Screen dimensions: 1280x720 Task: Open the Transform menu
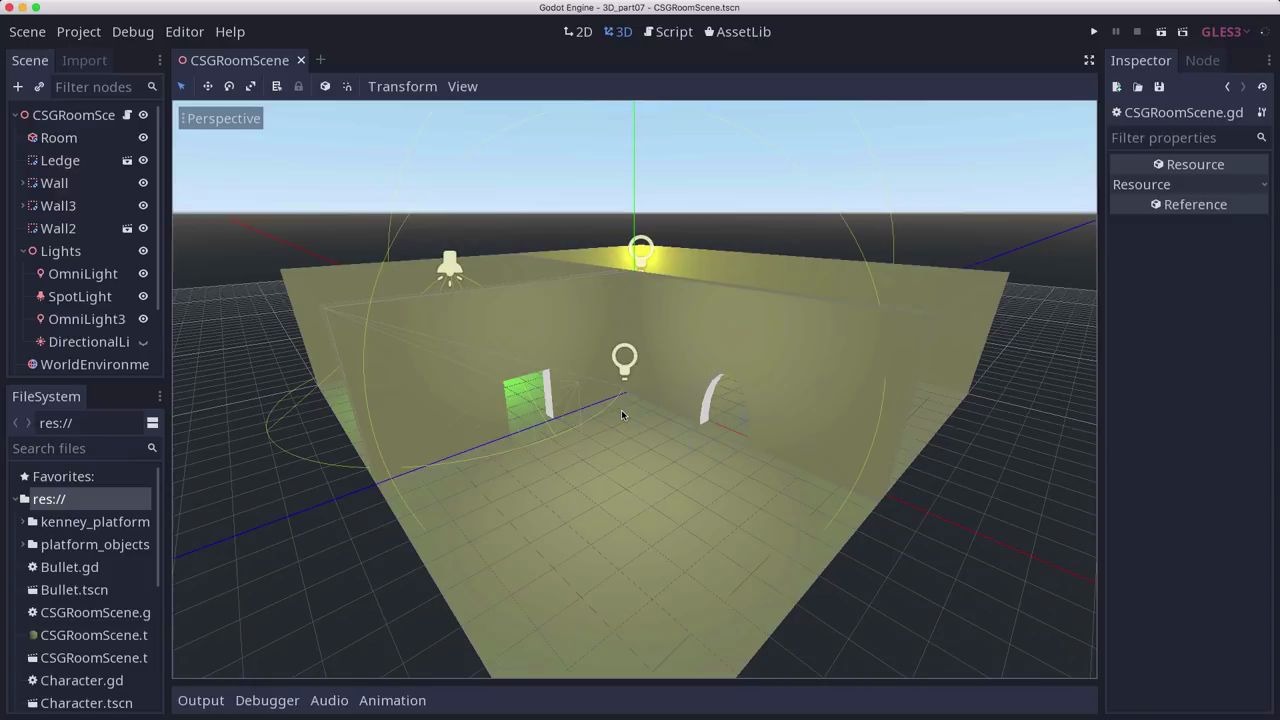click(402, 86)
